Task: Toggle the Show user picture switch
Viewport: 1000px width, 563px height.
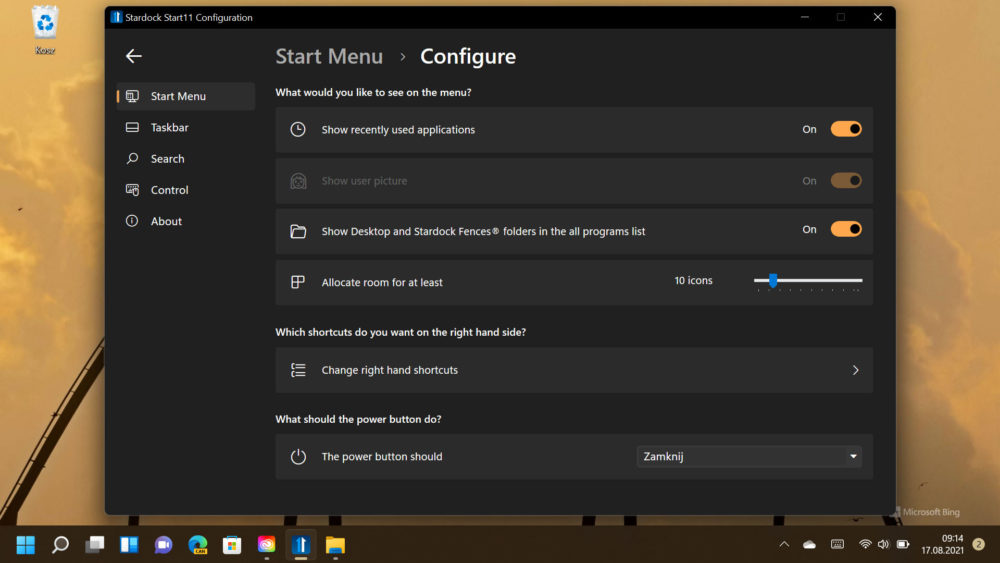Action: 846,180
